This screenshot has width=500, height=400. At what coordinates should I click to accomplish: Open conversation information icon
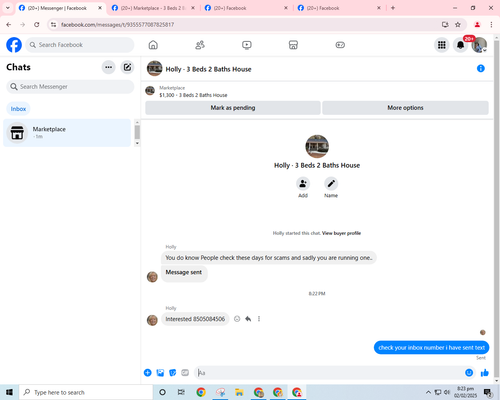481,68
